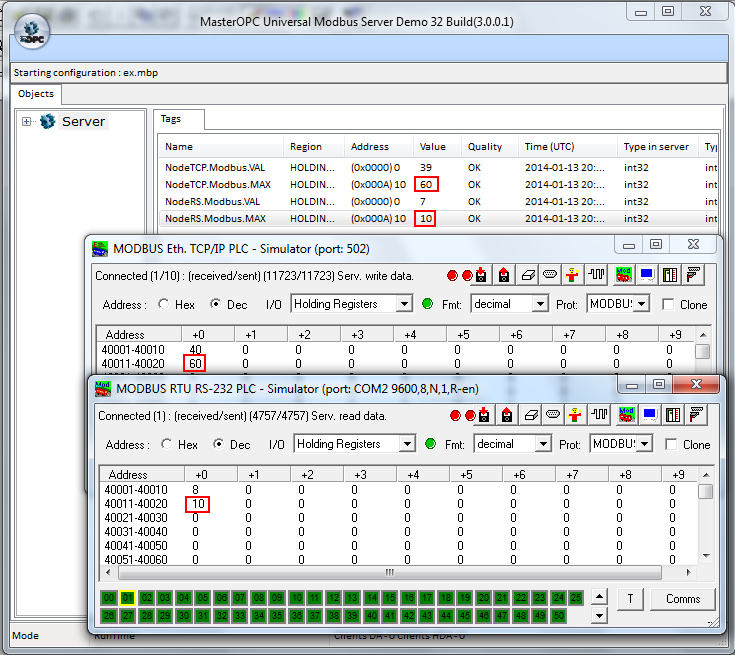Click the square waveform icon in the TCP/IP simulator

(597, 274)
